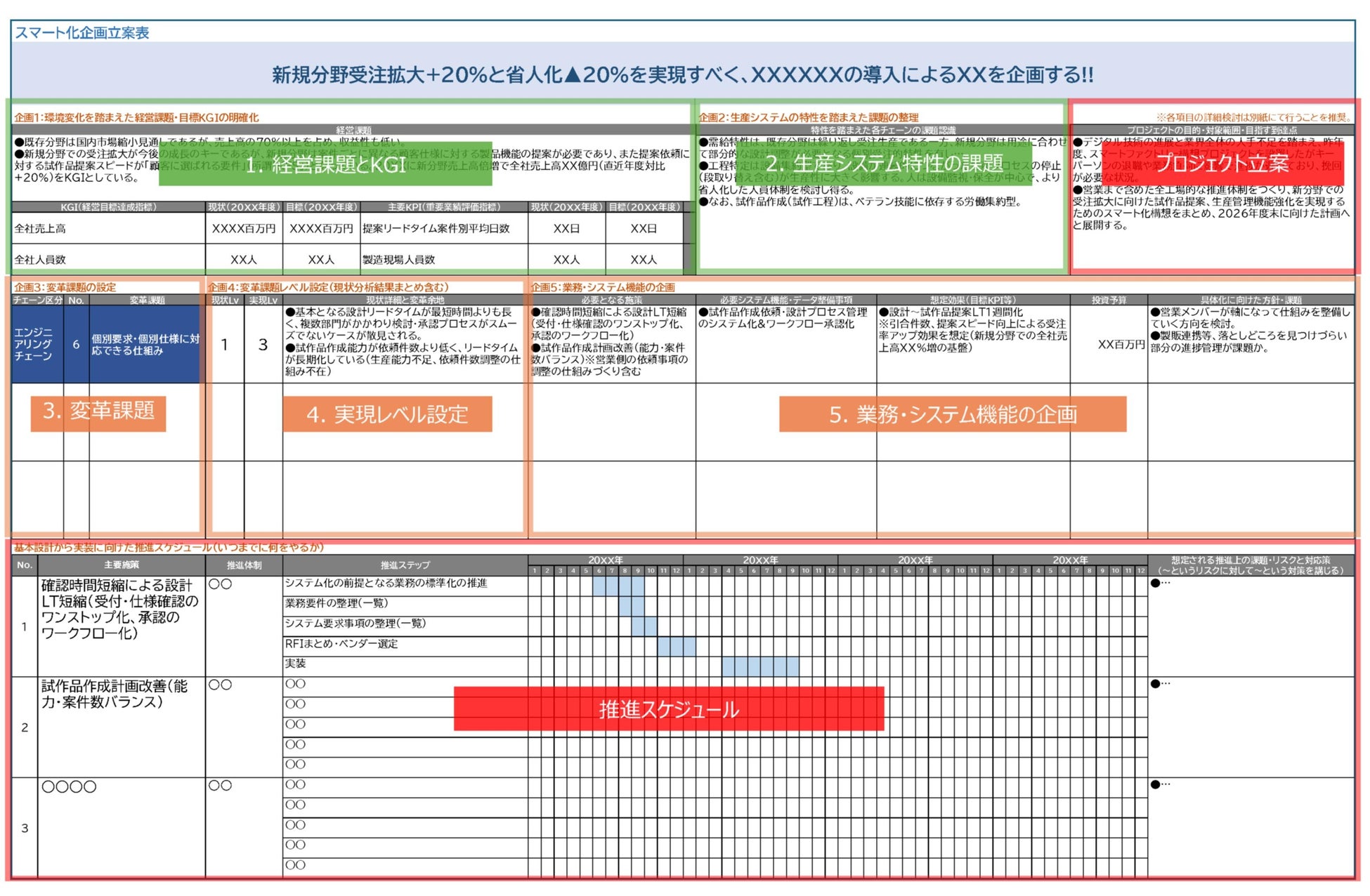Click the 'スマート化企画立案表' title text
Viewport: 1370px width, 896px height.
pyautogui.click(x=82, y=32)
